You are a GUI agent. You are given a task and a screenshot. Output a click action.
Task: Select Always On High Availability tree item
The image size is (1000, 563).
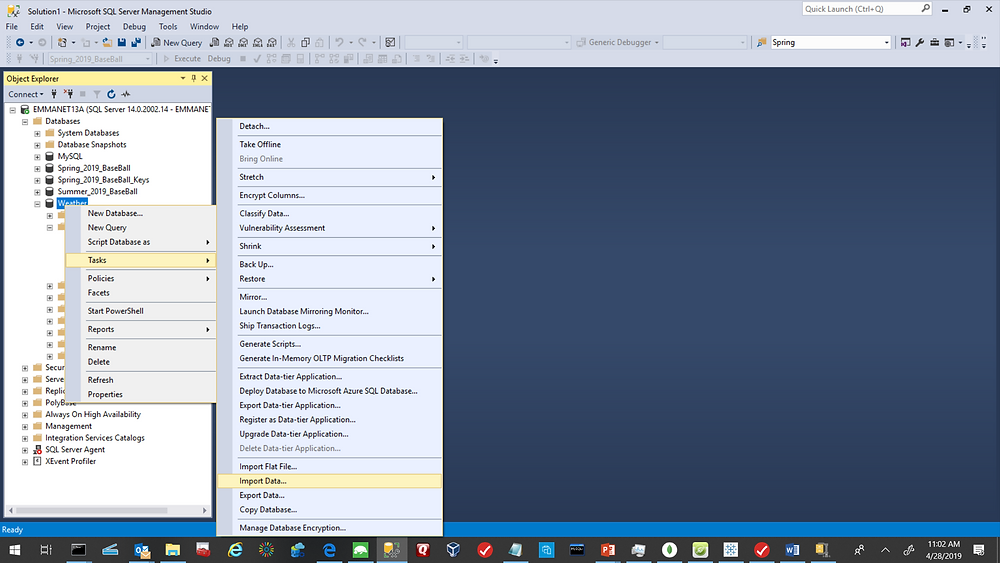pyautogui.click(x=92, y=414)
